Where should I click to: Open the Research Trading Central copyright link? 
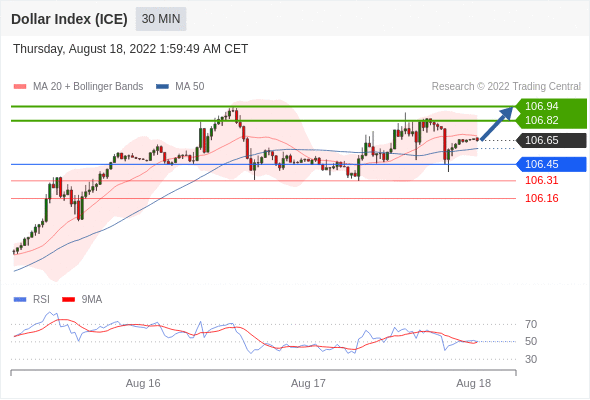click(x=506, y=87)
